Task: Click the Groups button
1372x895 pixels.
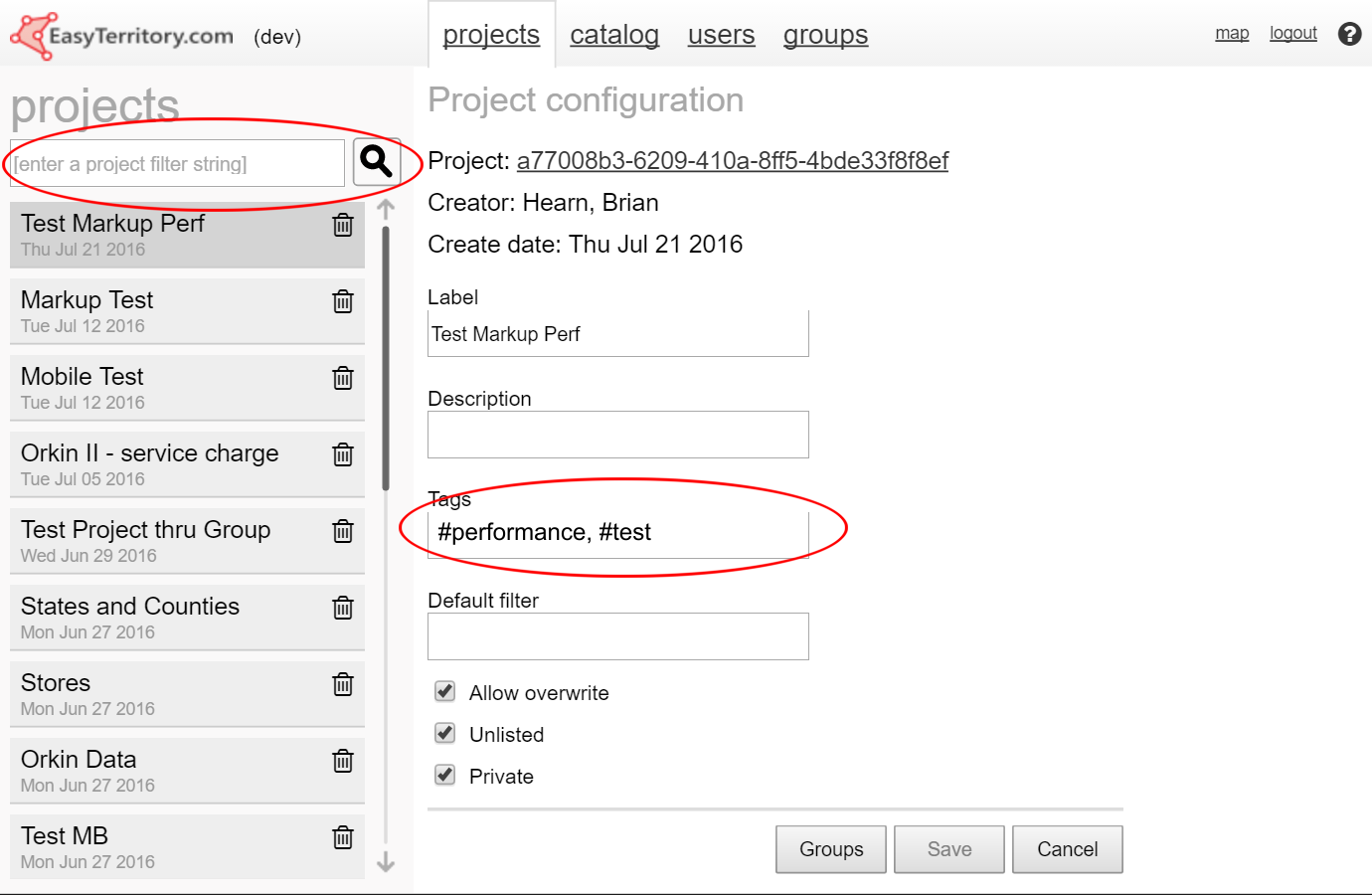Action: coord(831,849)
